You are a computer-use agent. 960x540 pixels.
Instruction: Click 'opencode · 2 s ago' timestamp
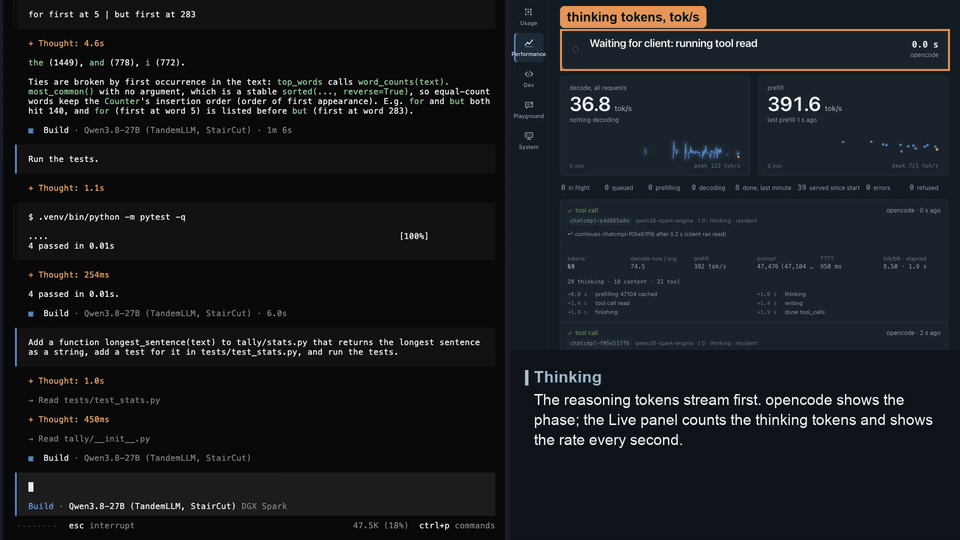pos(913,333)
